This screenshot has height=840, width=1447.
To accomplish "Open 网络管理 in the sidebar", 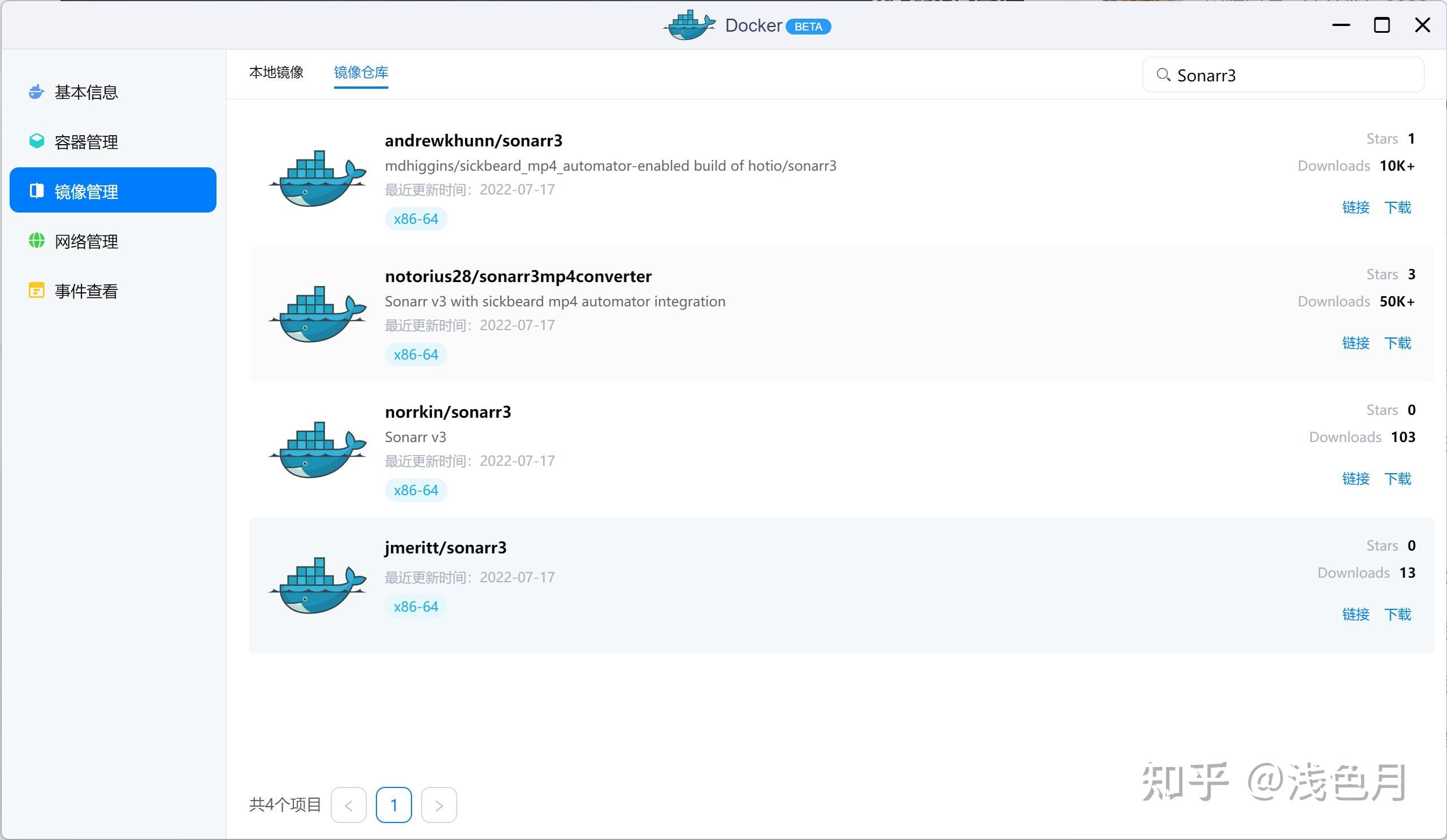I will click(x=86, y=241).
